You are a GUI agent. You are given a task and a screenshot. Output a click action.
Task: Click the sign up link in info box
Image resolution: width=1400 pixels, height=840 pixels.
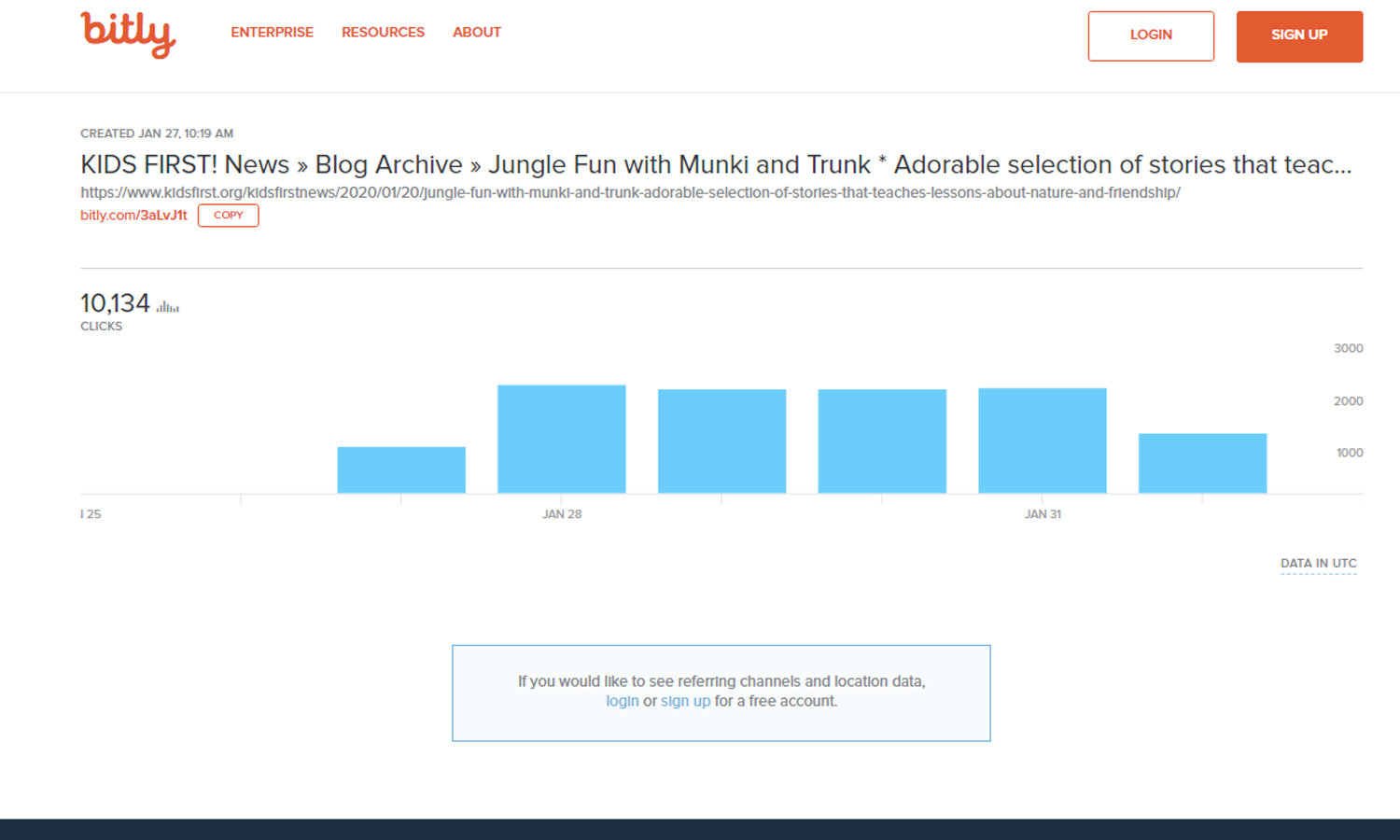coord(686,701)
